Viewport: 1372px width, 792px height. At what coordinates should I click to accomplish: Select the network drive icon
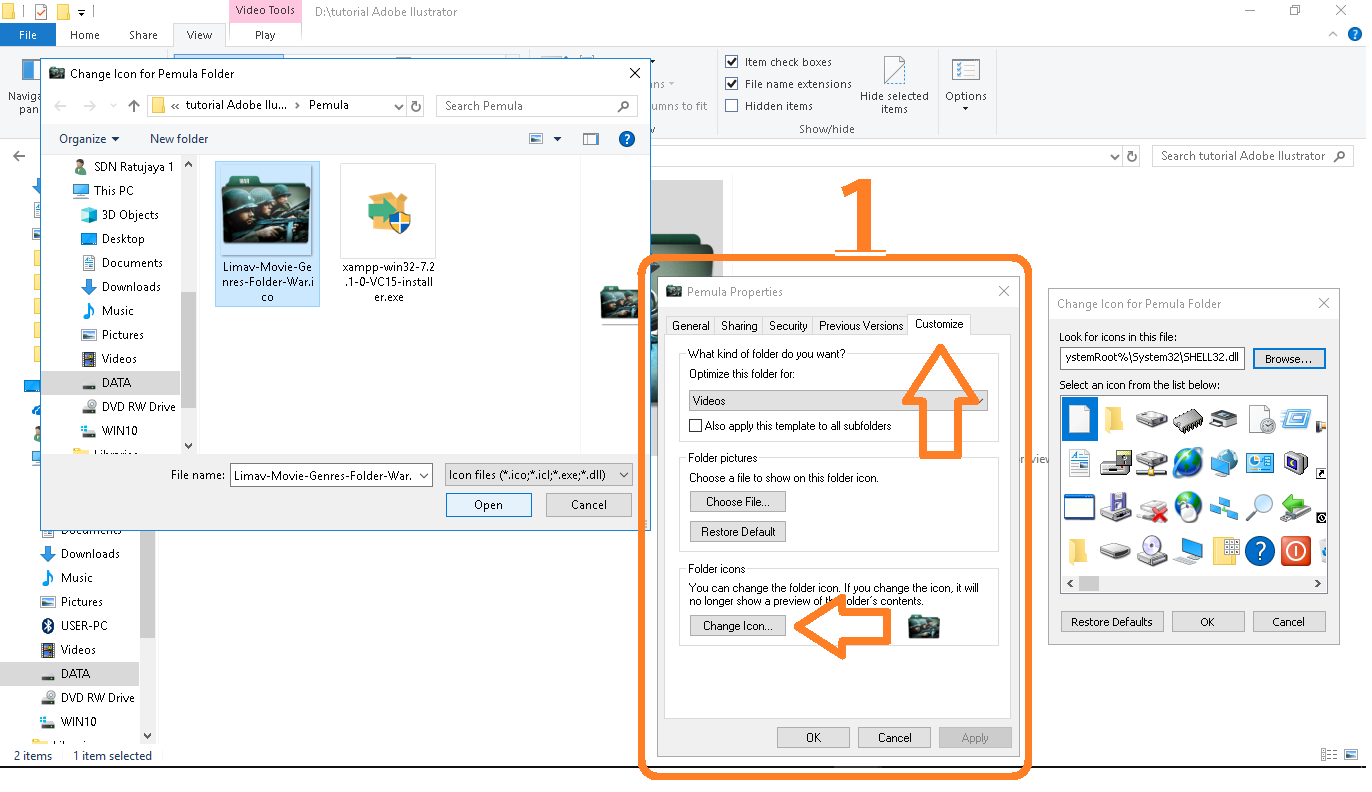pyautogui.click(x=1151, y=463)
